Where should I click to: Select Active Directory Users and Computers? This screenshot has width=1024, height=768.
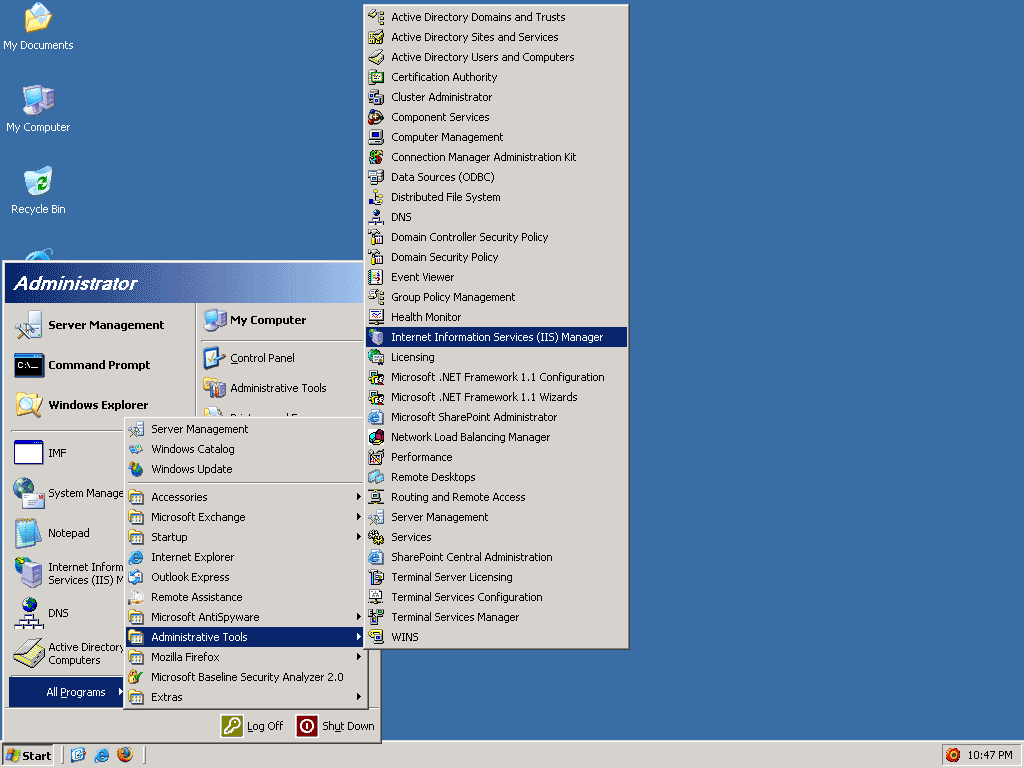(x=482, y=57)
